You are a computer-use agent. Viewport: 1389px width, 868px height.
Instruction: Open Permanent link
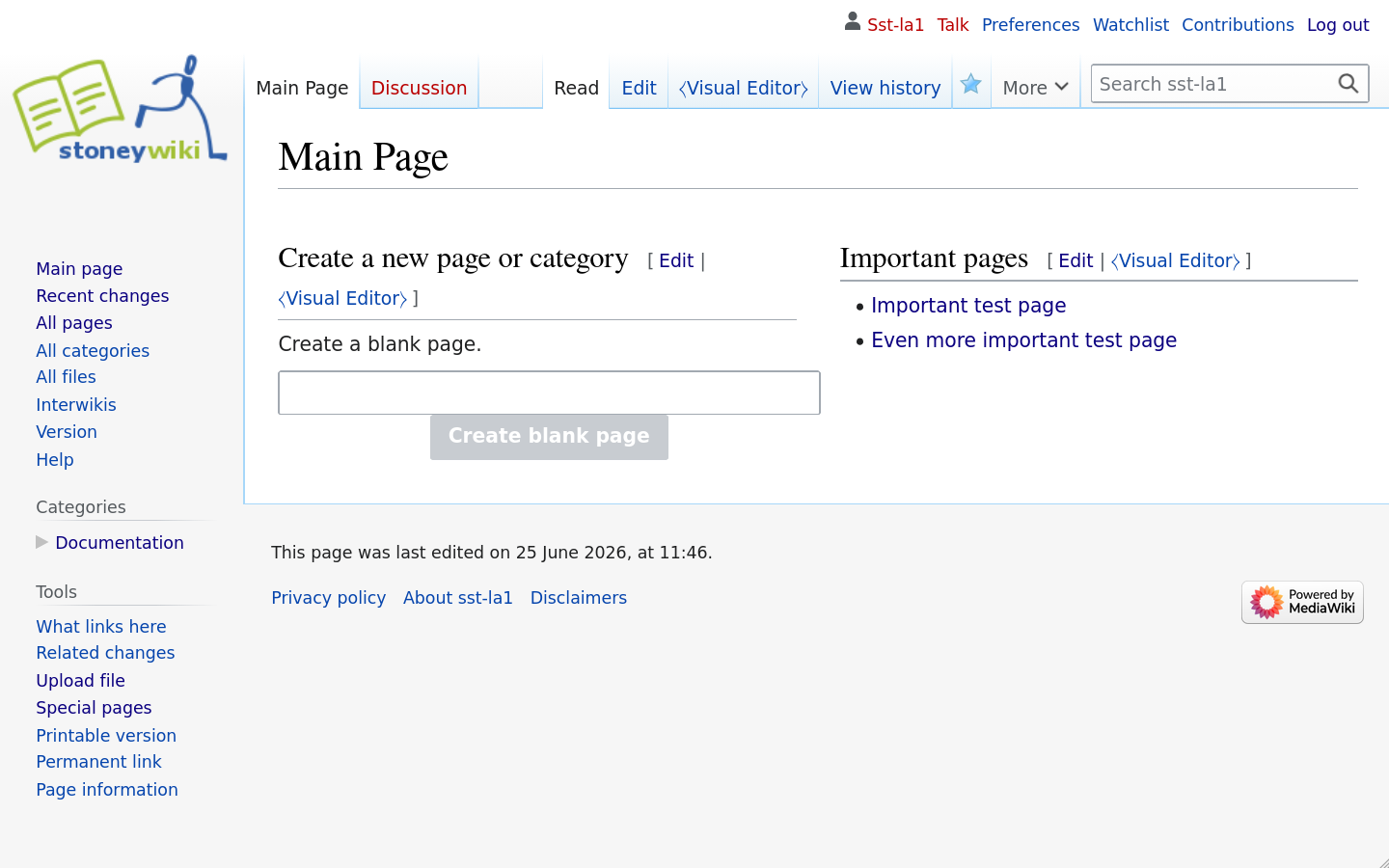point(98,762)
